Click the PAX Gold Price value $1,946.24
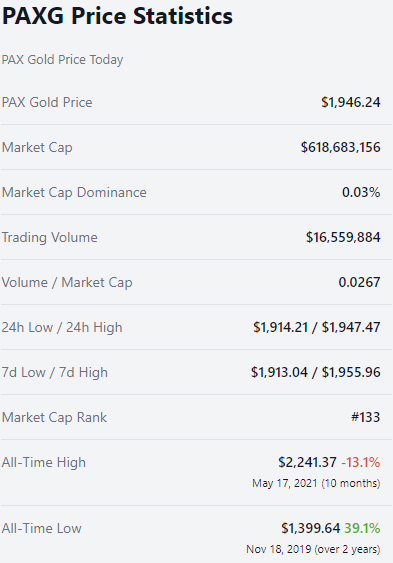The height and width of the screenshot is (563, 393). coord(351,102)
